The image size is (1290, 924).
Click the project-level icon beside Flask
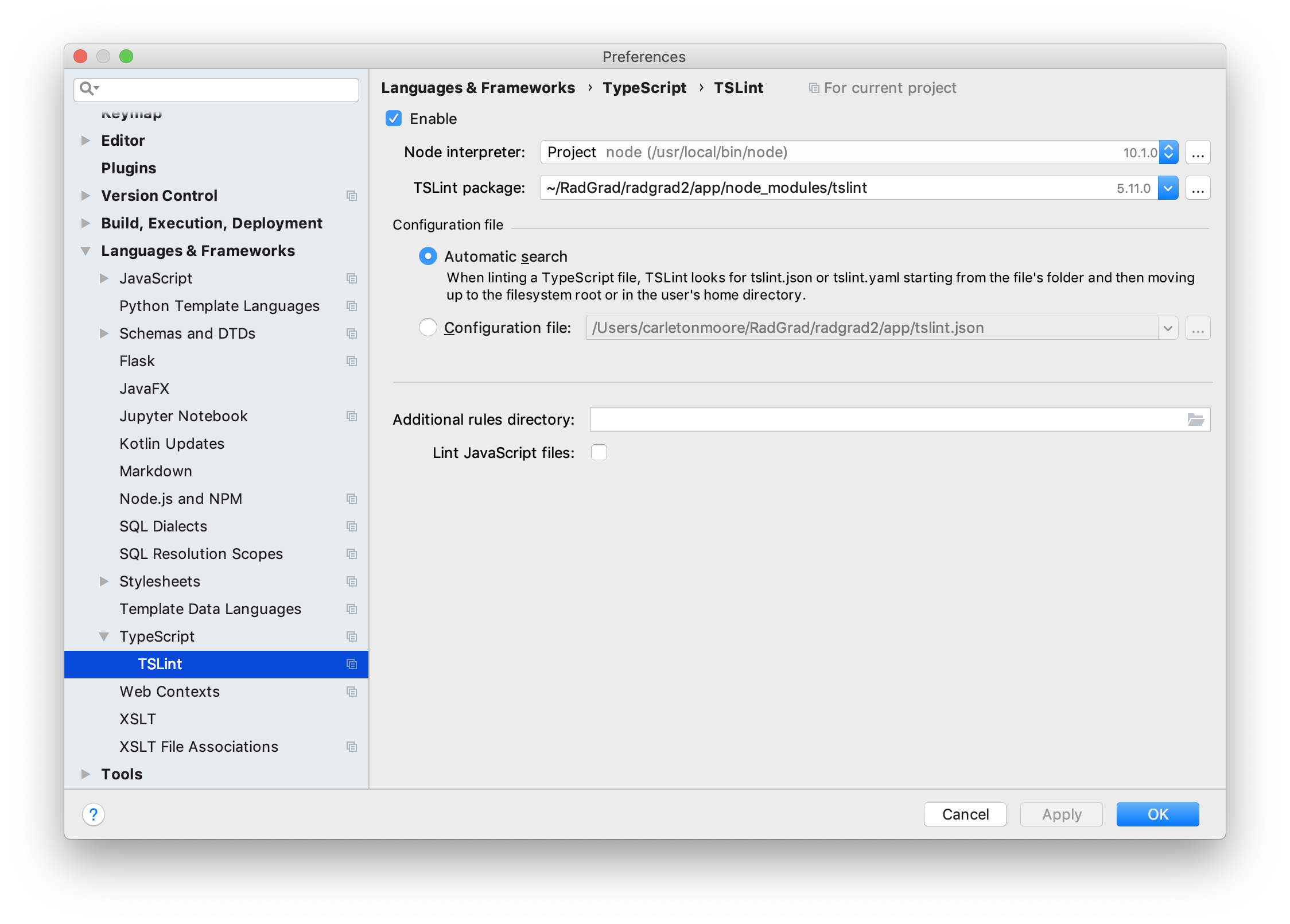pos(352,361)
